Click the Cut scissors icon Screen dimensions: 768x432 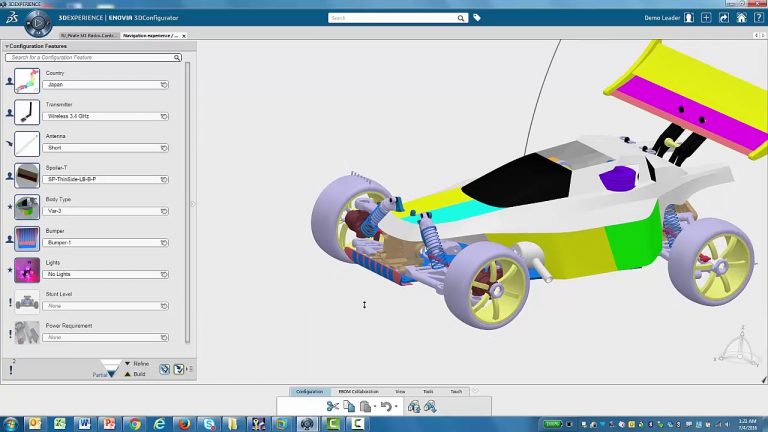click(x=333, y=406)
